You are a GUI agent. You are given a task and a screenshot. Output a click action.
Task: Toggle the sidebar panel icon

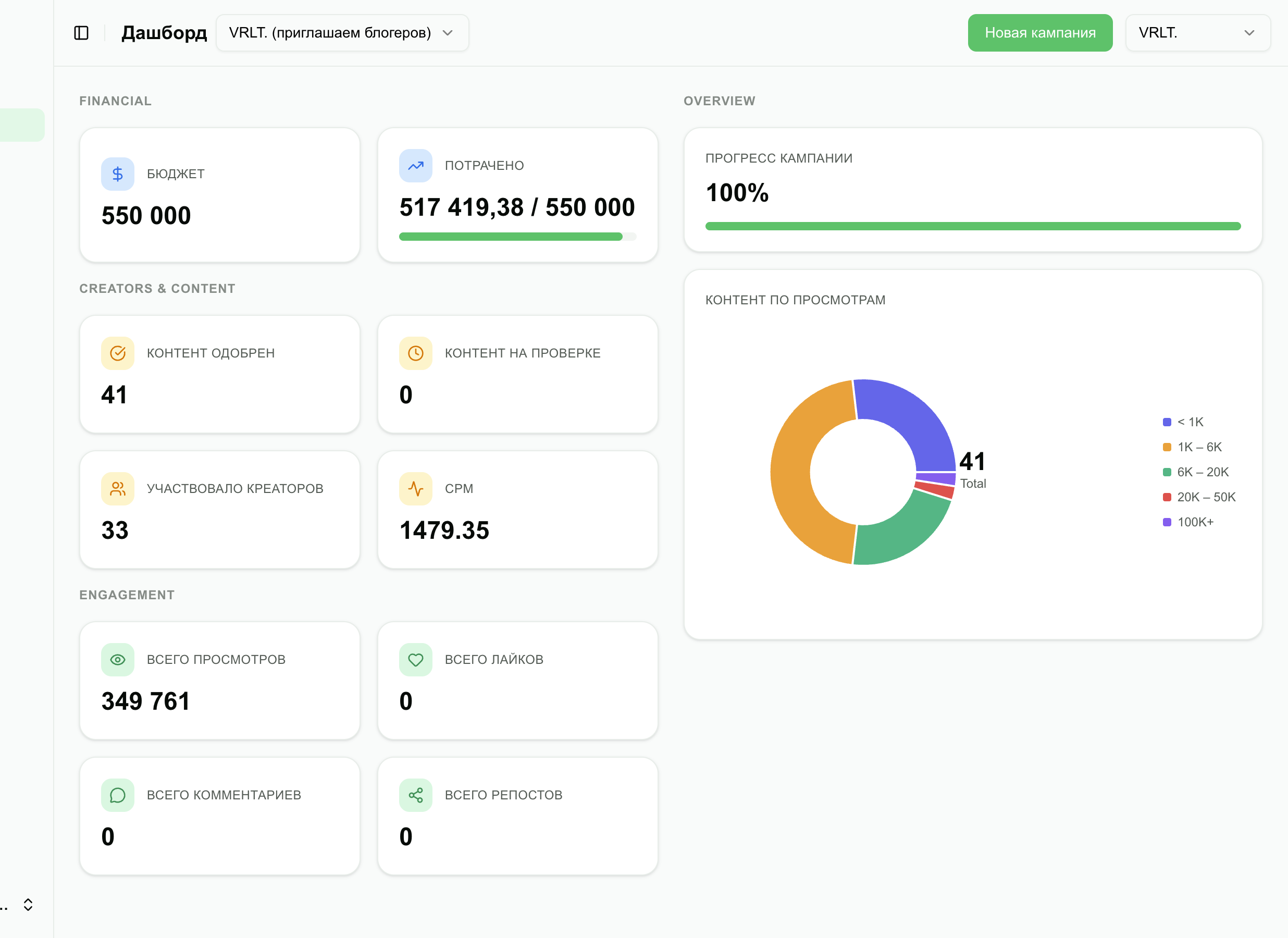pos(81,33)
